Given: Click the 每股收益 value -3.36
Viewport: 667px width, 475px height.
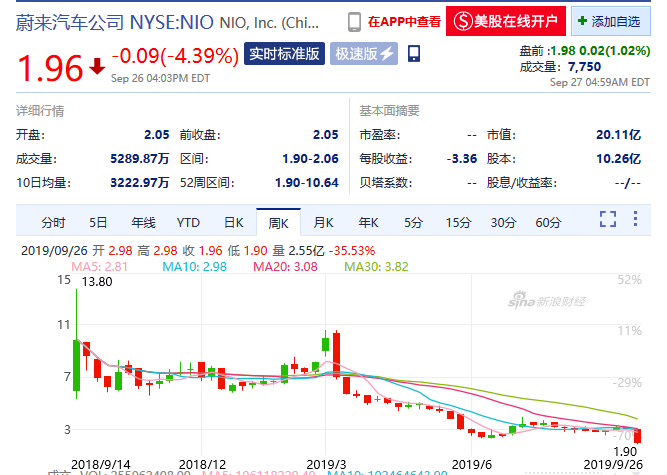Looking at the screenshot, I should point(462,159).
